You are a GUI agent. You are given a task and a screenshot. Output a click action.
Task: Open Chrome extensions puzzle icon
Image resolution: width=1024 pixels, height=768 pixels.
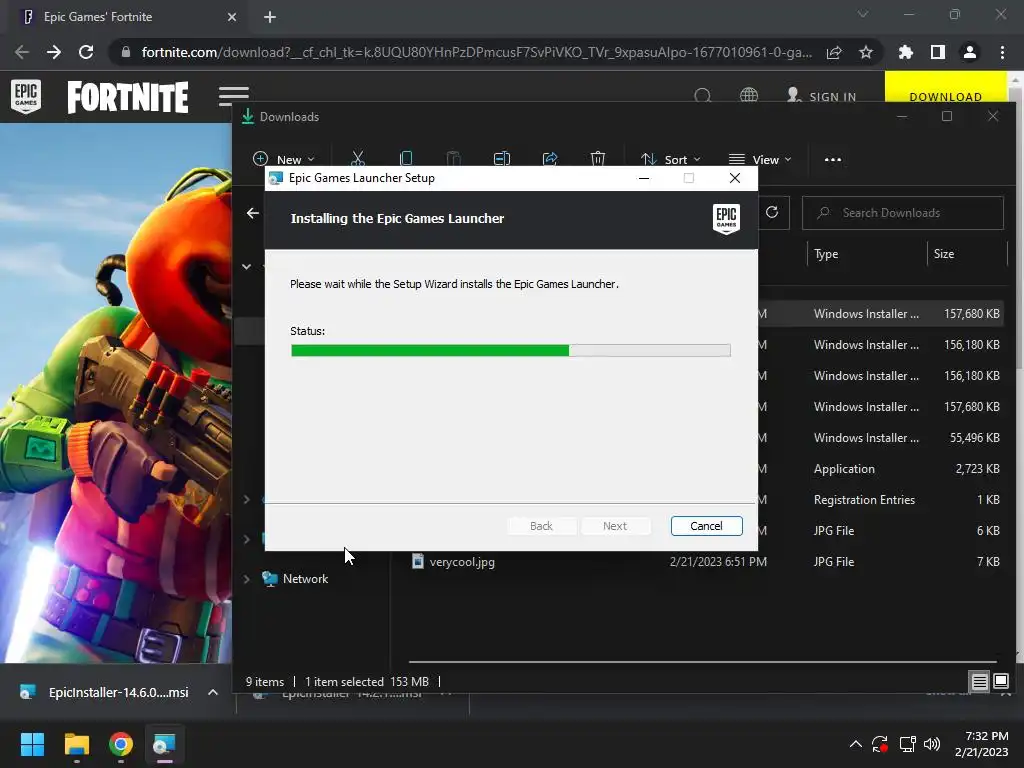tap(906, 52)
